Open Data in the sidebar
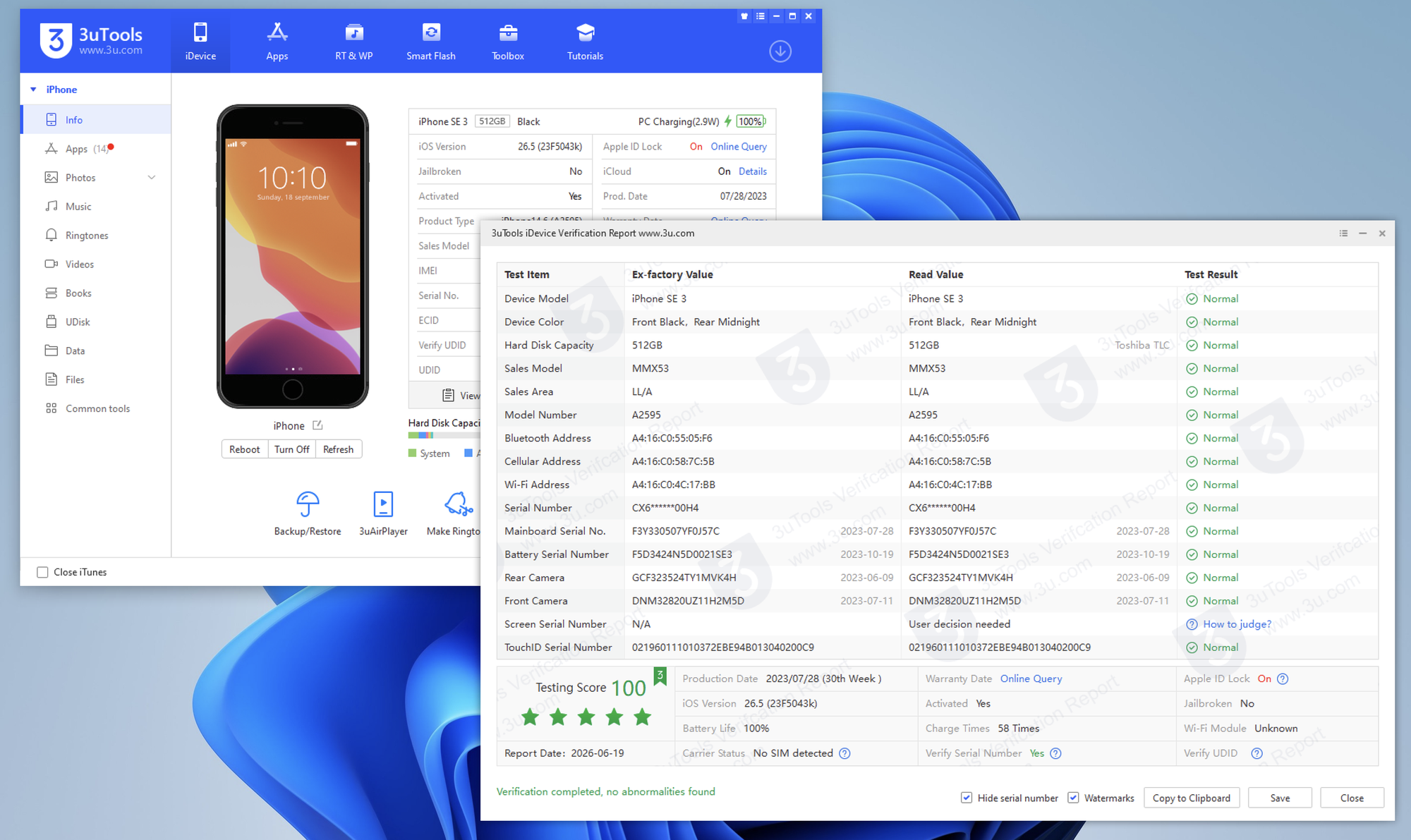 pyautogui.click(x=96, y=351)
